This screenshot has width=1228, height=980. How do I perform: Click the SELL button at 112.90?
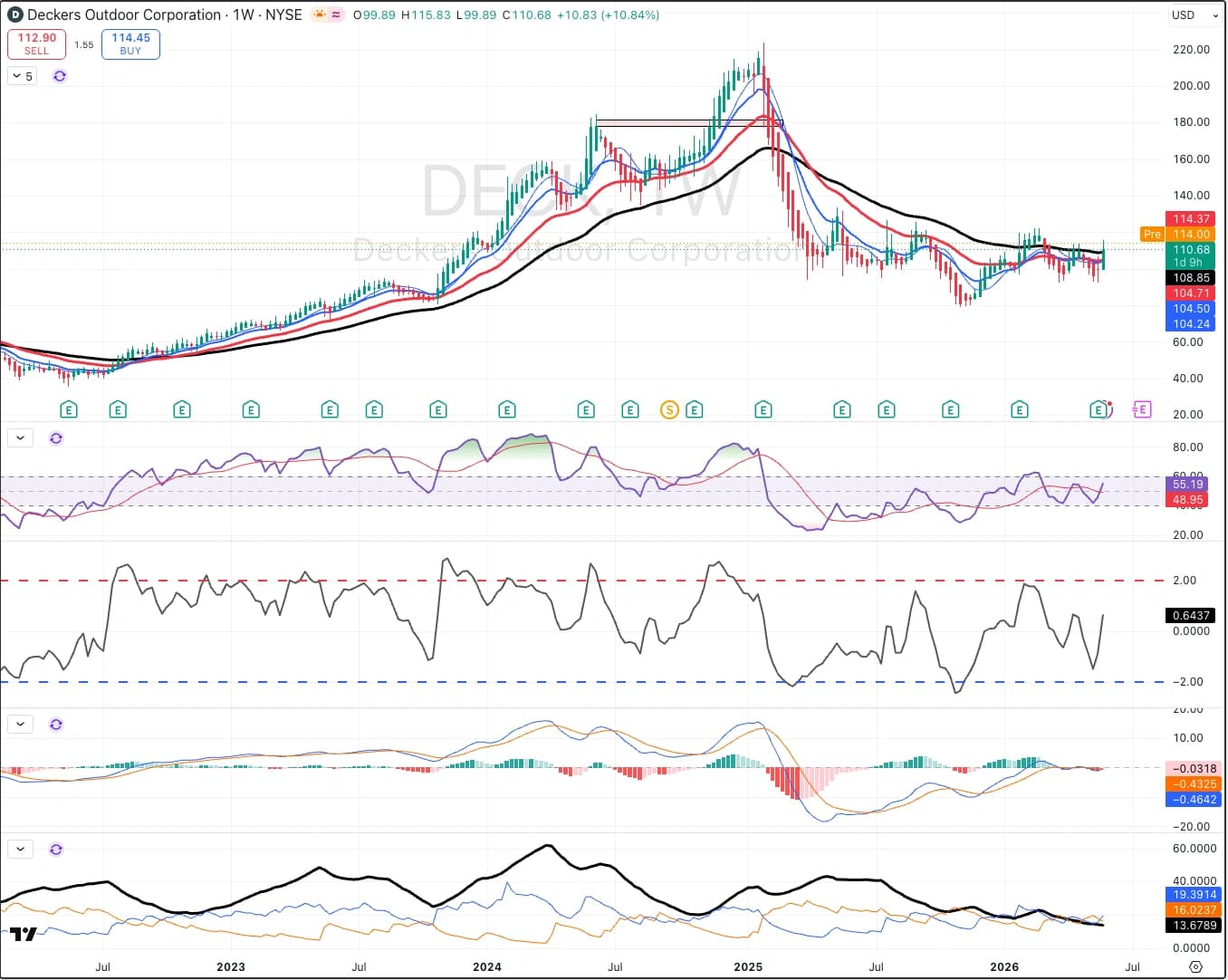pyautogui.click(x=36, y=44)
